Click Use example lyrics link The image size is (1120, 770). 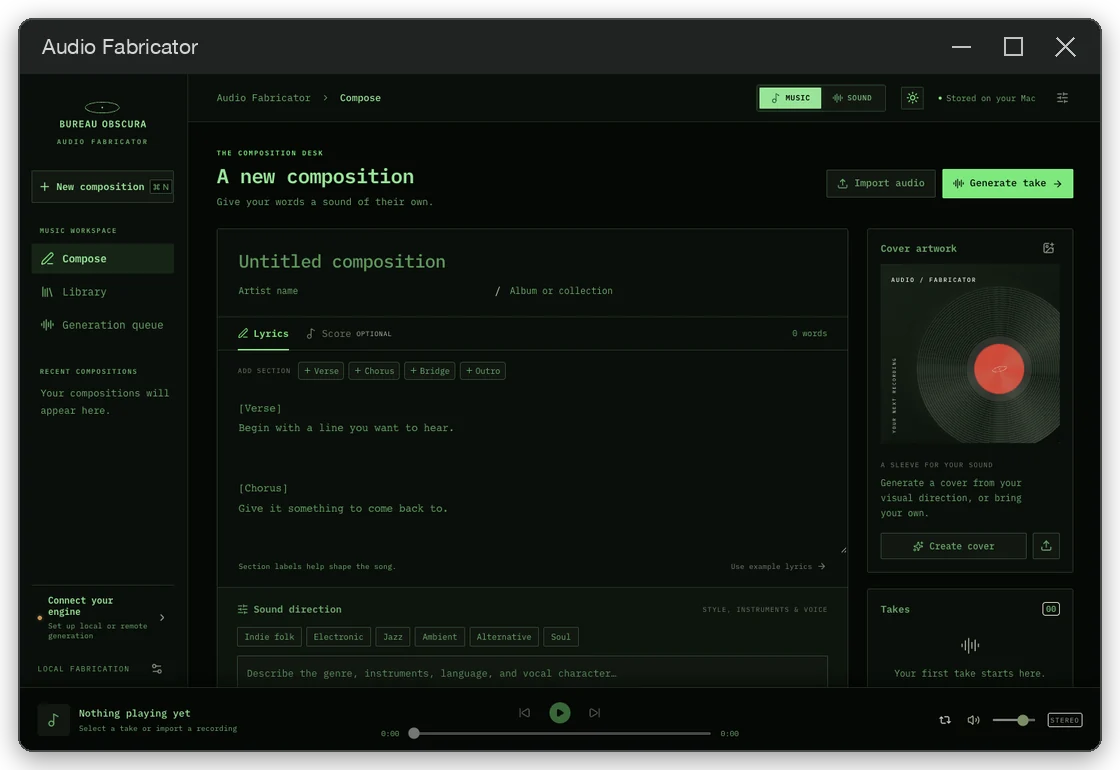(777, 566)
